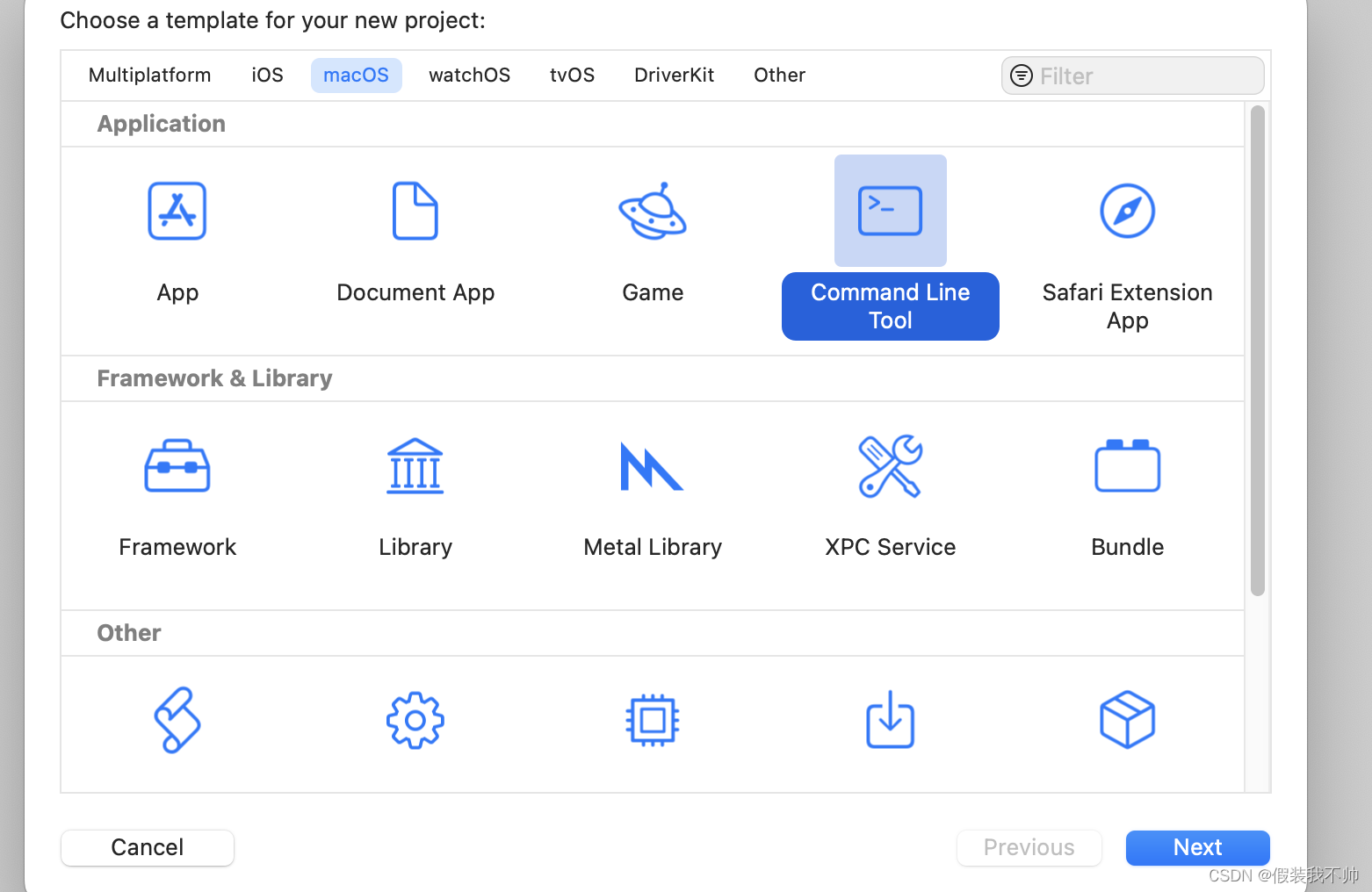Click the Previous button
1372x892 pixels.
click(1029, 847)
